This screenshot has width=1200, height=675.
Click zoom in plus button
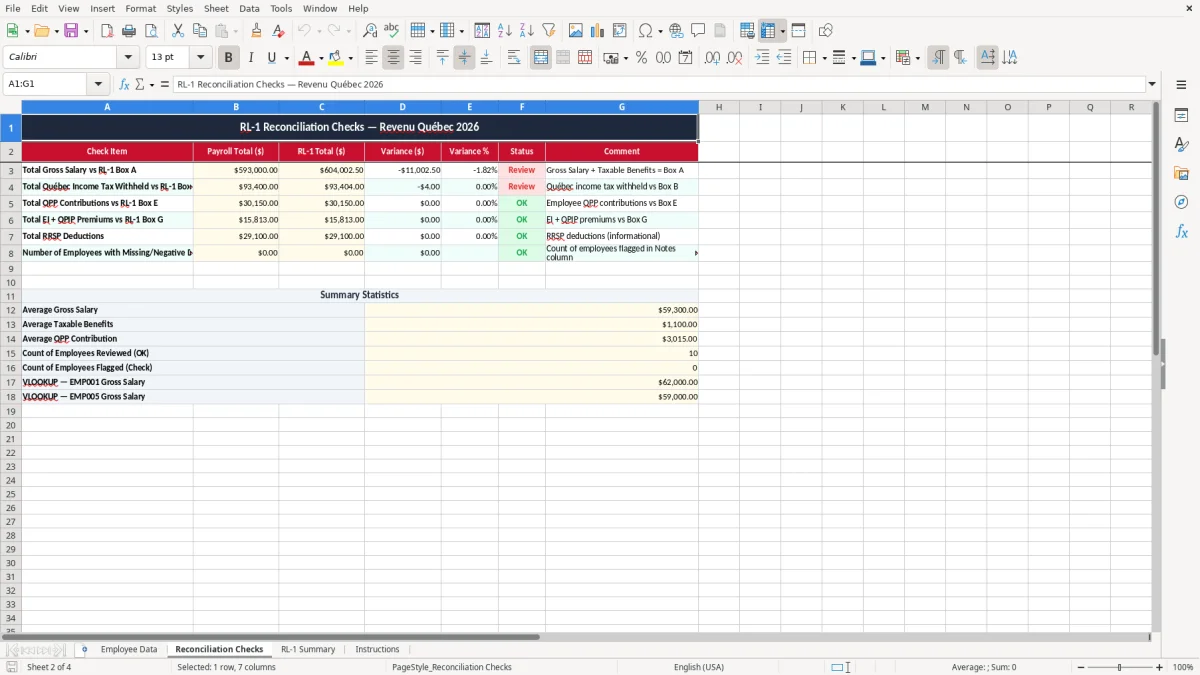tap(1160, 667)
